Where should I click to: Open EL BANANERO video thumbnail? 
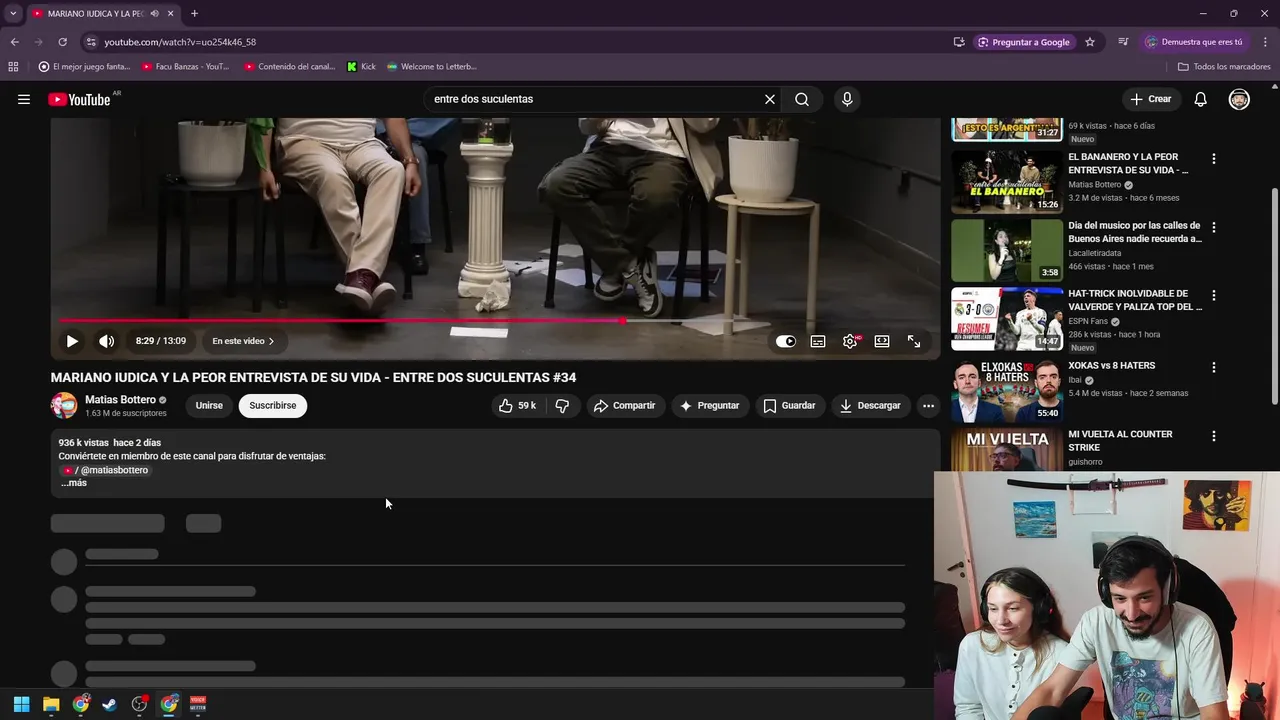pyautogui.click(x=1006, y=182)
